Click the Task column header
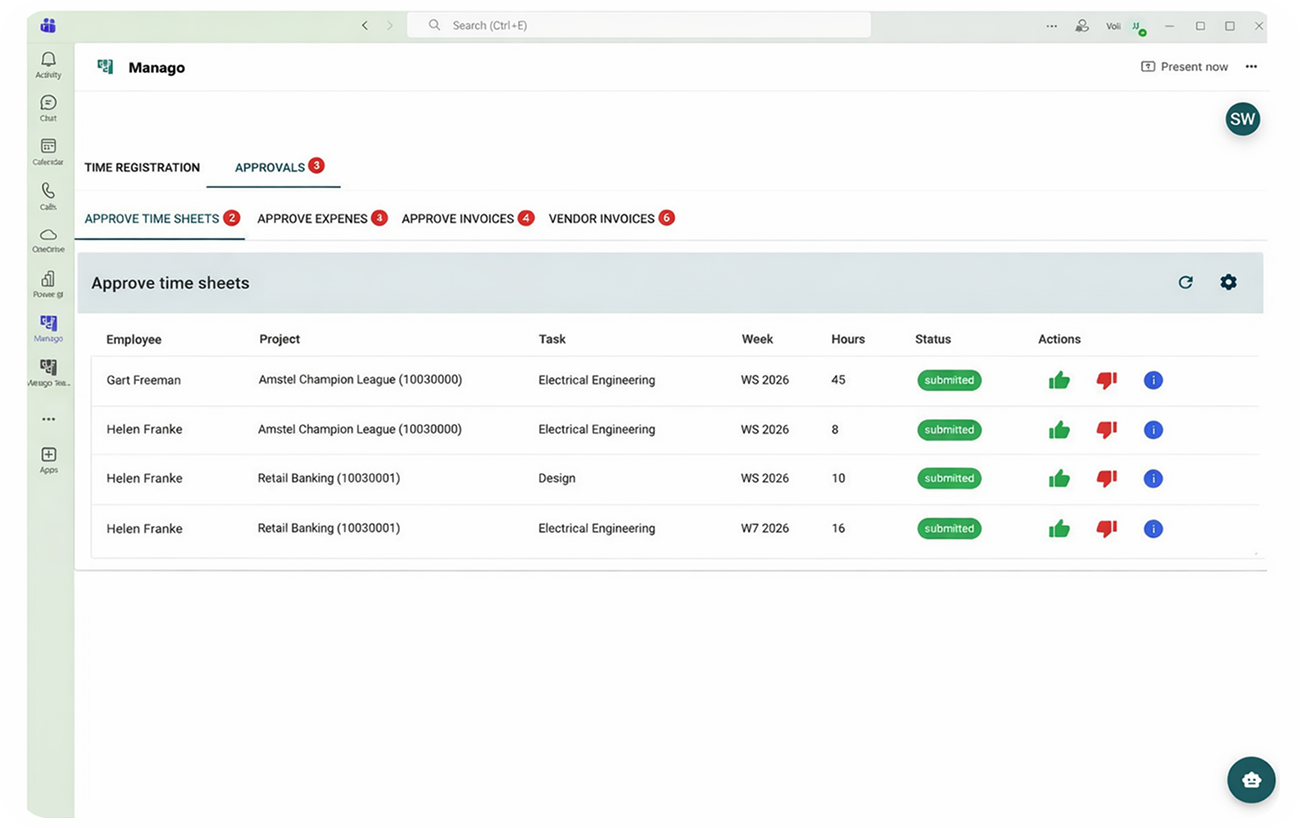Viewport: 1300px width, 828px height. 552,339
